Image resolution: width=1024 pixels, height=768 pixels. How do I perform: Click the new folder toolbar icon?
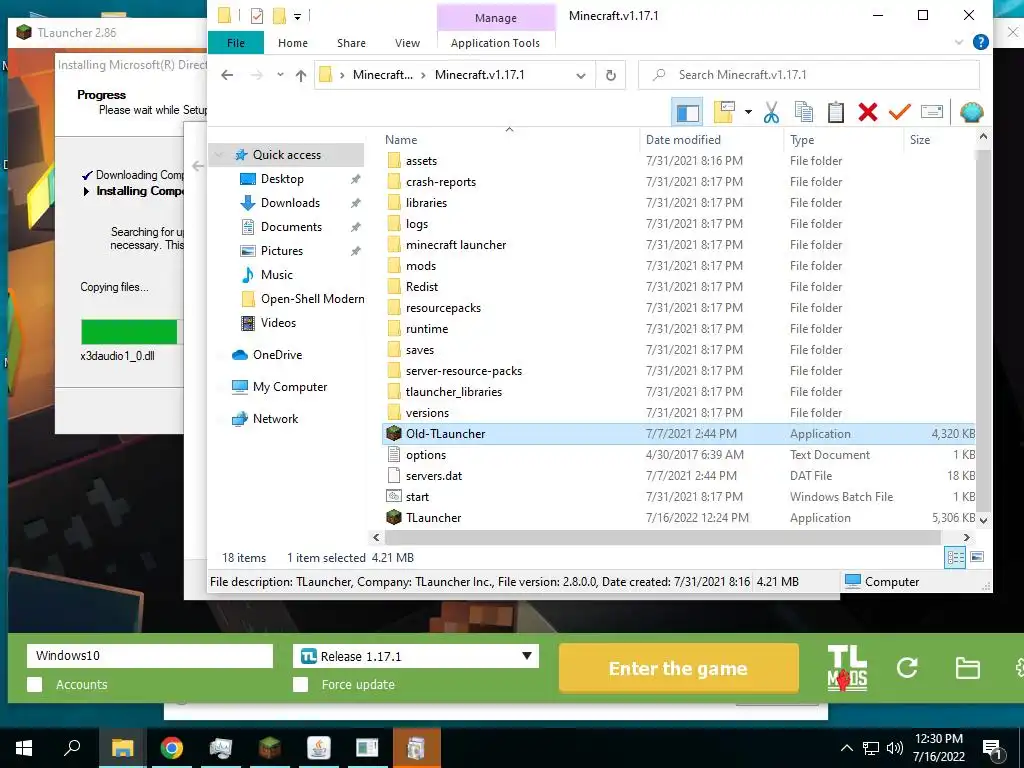click(724, 112)
